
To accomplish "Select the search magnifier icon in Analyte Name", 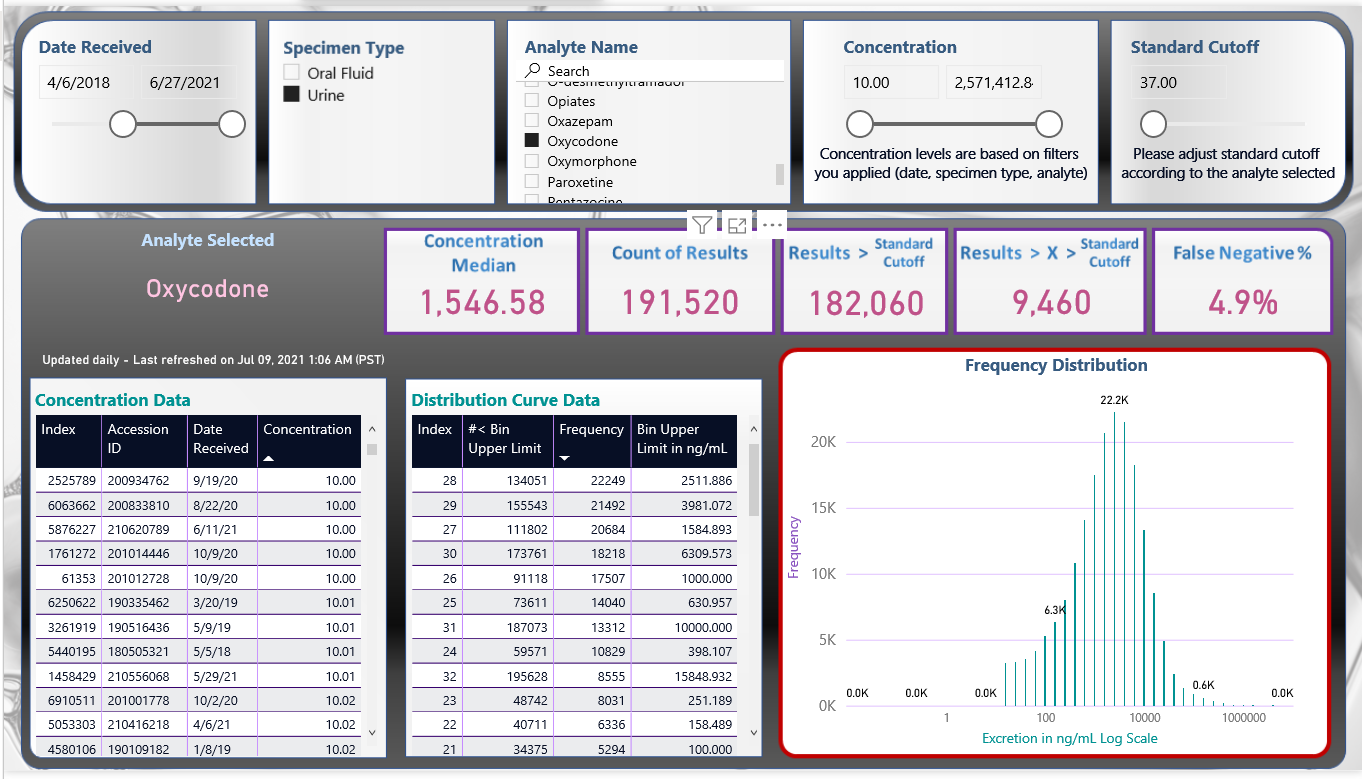I will click(x=533, y=71).
